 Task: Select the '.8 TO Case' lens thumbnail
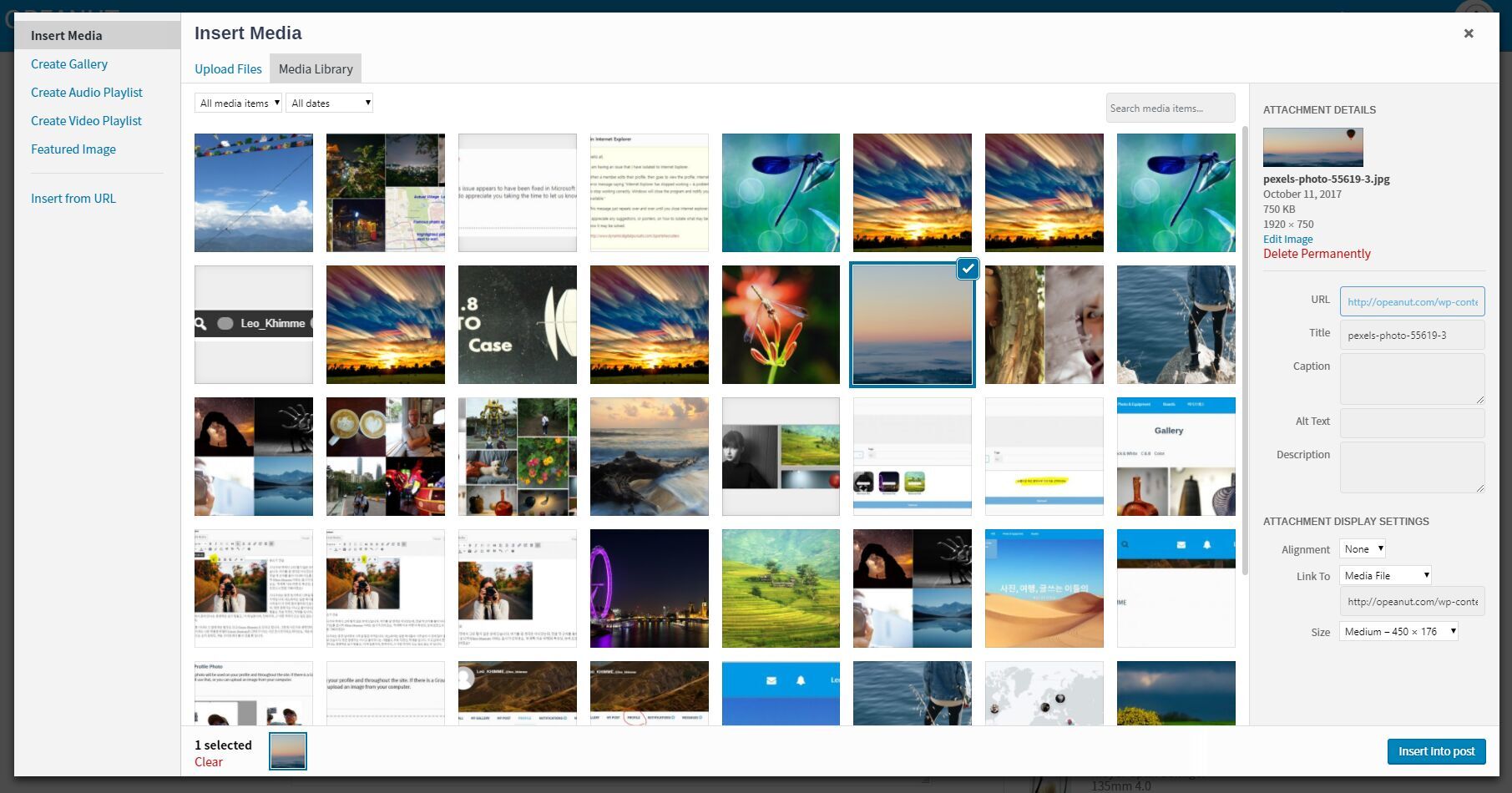tap(518, 325)
